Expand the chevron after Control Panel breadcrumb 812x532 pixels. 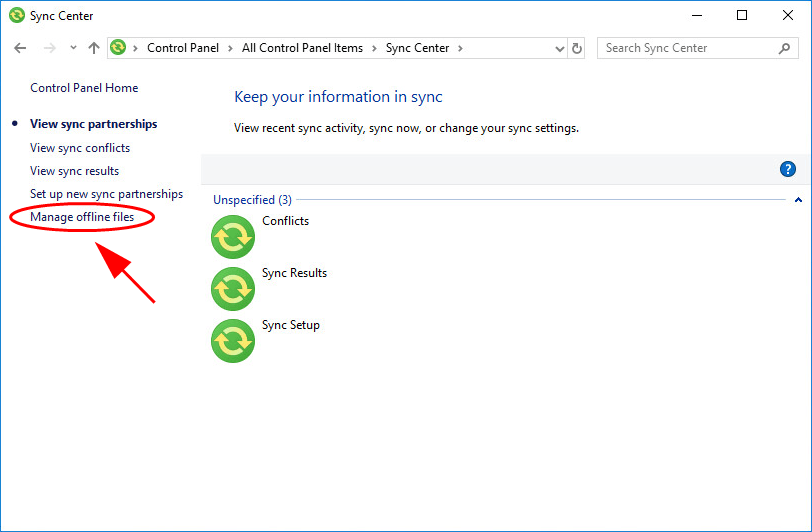(x=229, y=49)
